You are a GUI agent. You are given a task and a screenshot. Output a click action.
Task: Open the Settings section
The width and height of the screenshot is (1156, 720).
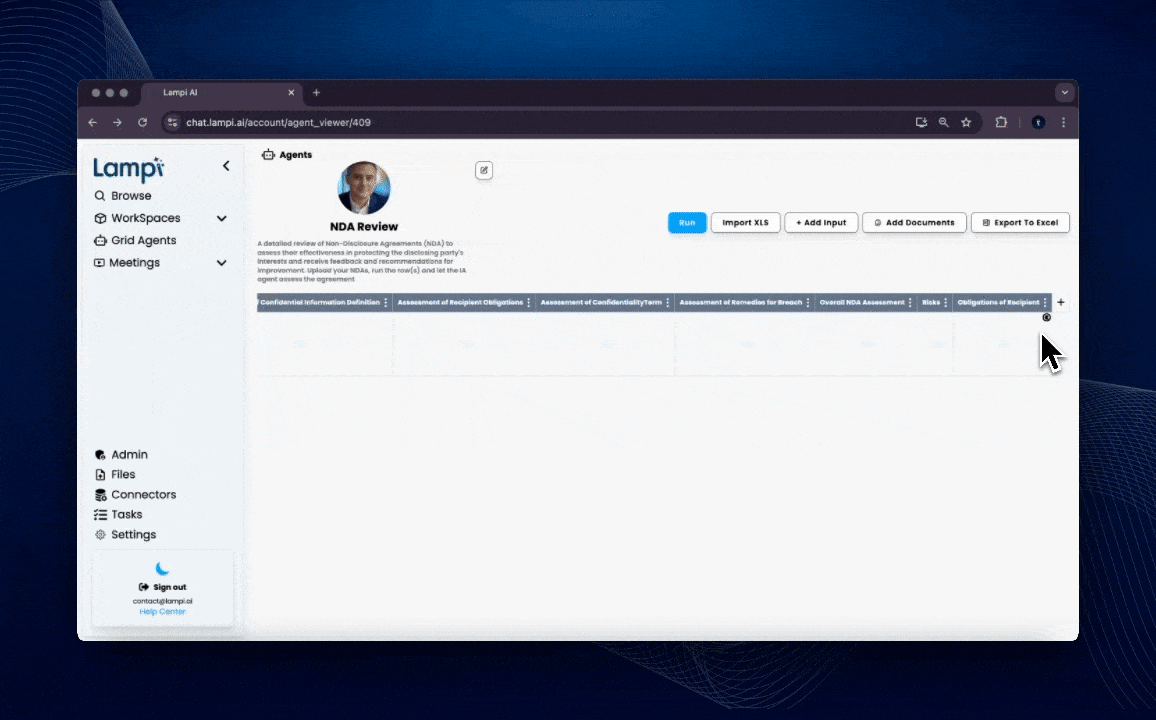tap(125, 534)
